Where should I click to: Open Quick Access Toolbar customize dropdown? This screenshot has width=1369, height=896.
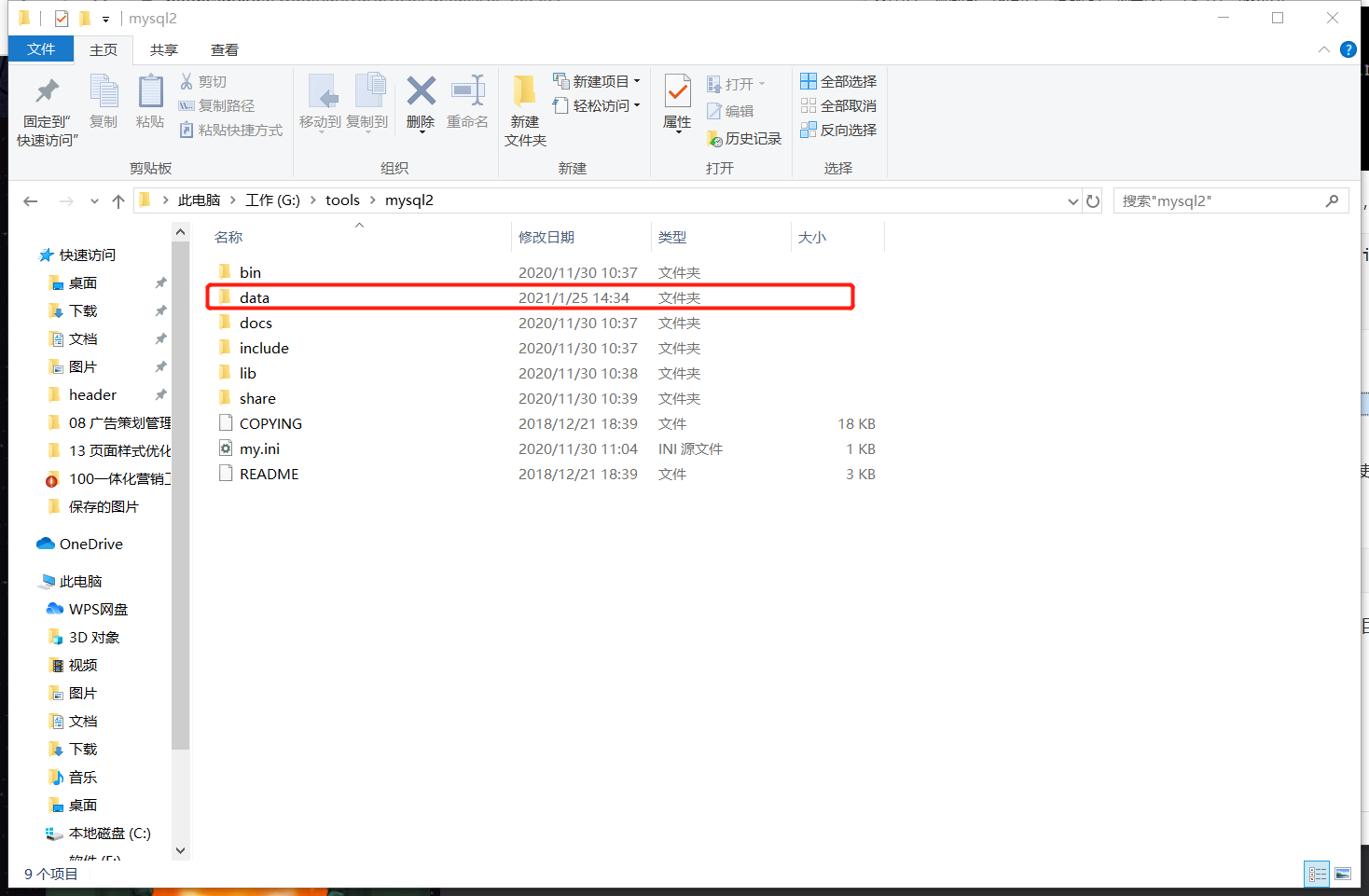[x=105, y=20]
